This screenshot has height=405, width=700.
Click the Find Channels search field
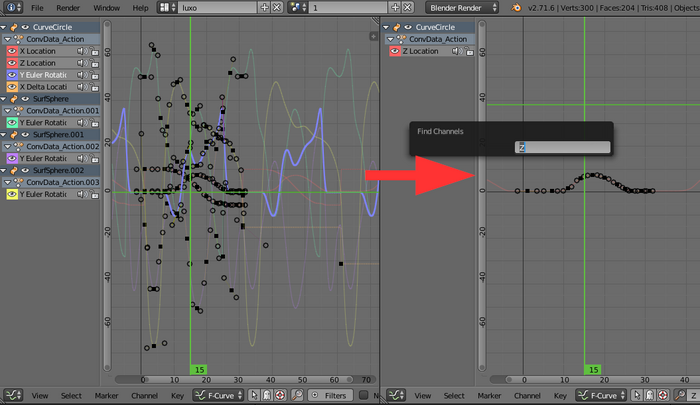click(x=562, y=147)
